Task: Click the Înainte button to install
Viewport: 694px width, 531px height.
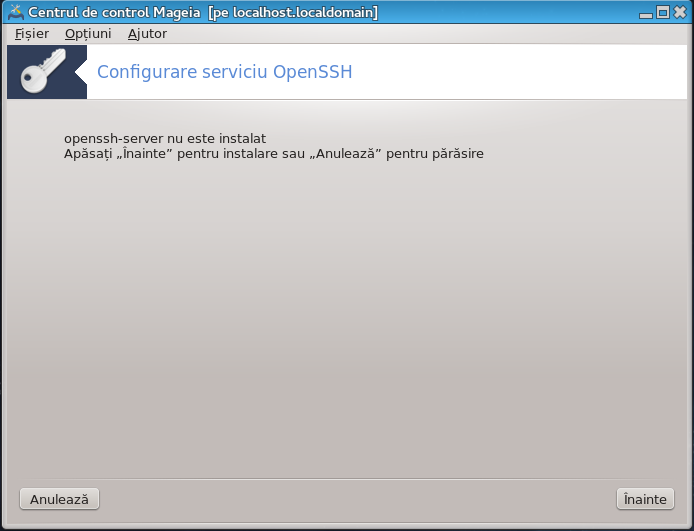Action: [645, 499]
